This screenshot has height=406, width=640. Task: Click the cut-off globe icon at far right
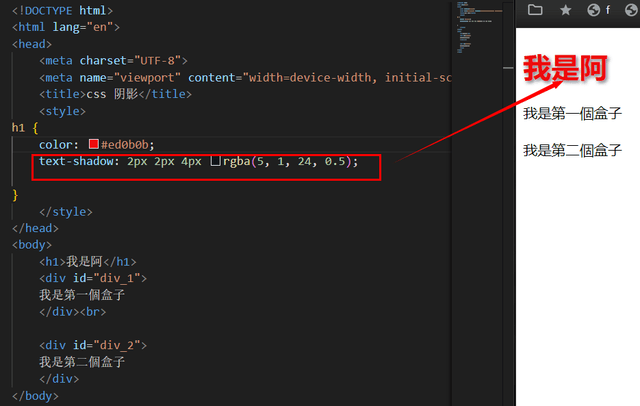pos(634,11)
